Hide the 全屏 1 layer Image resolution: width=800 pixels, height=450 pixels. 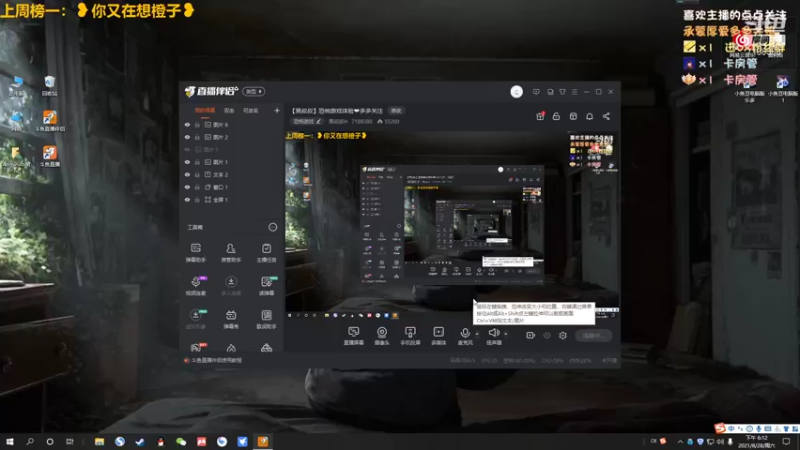[187, 199]
